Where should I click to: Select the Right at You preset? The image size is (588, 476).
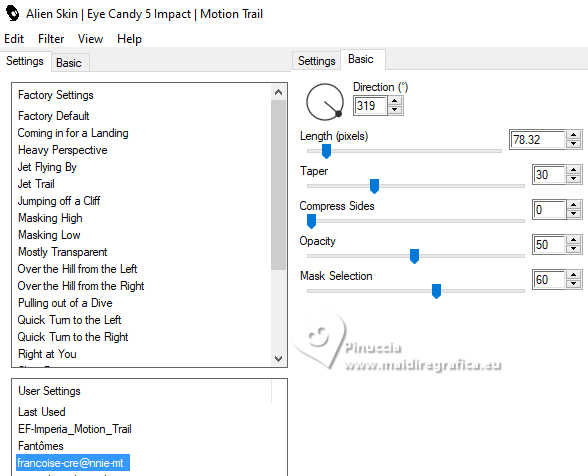coord(47,354)
